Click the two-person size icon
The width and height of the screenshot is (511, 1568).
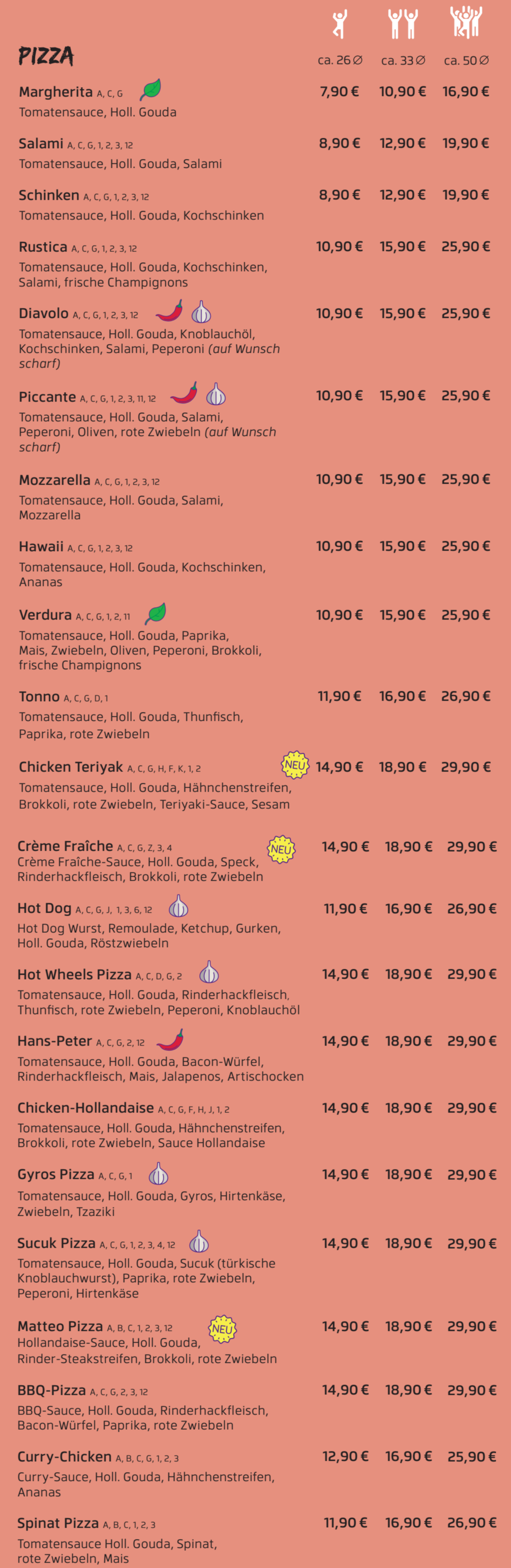(403, 24)
